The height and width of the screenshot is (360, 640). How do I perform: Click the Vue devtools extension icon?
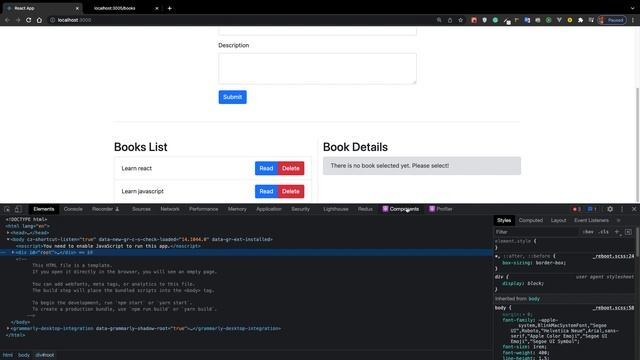click(559, 20)
